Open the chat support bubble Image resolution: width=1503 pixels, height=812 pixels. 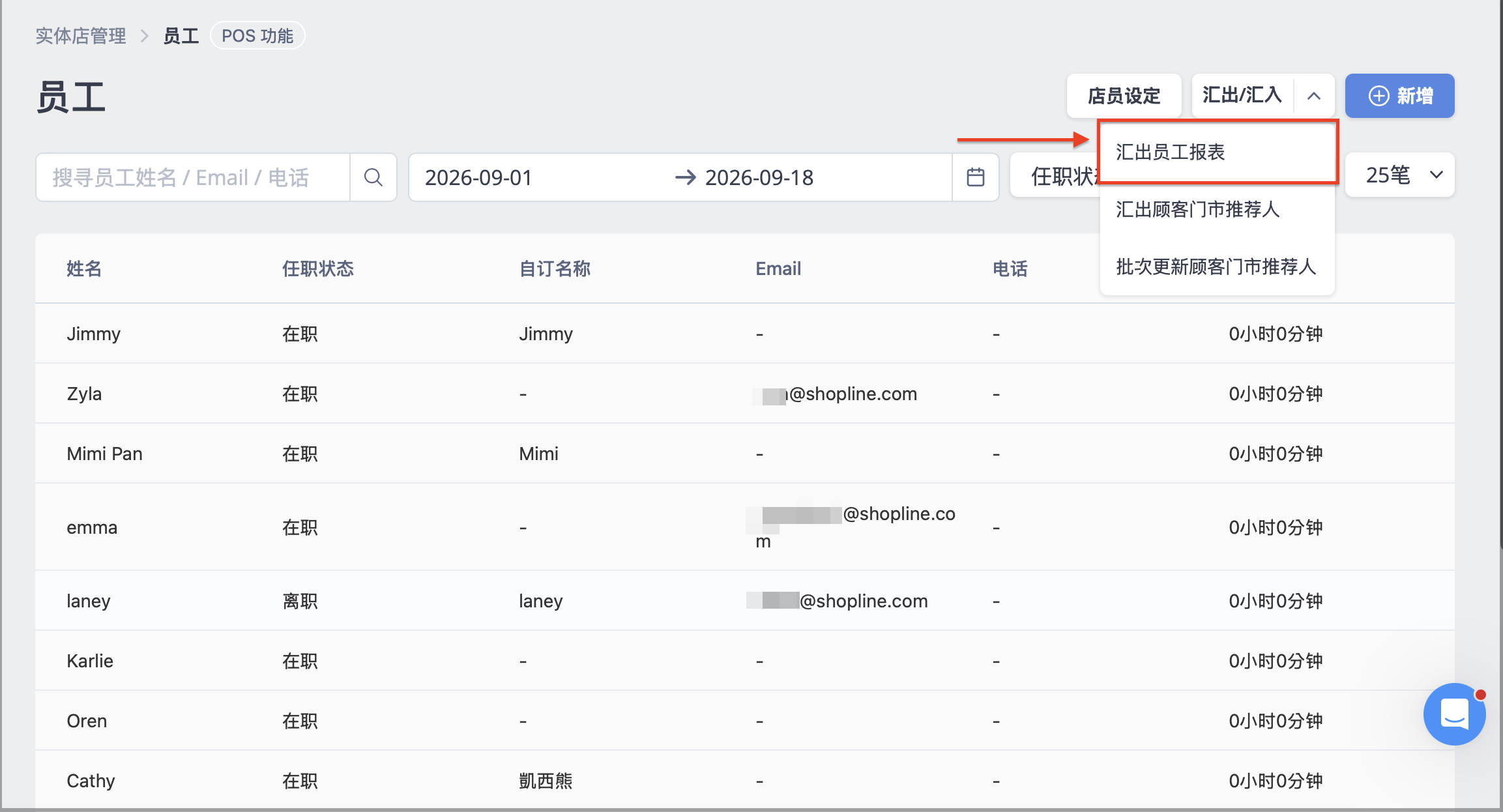pyautogui.click(x=1455, y=714)
